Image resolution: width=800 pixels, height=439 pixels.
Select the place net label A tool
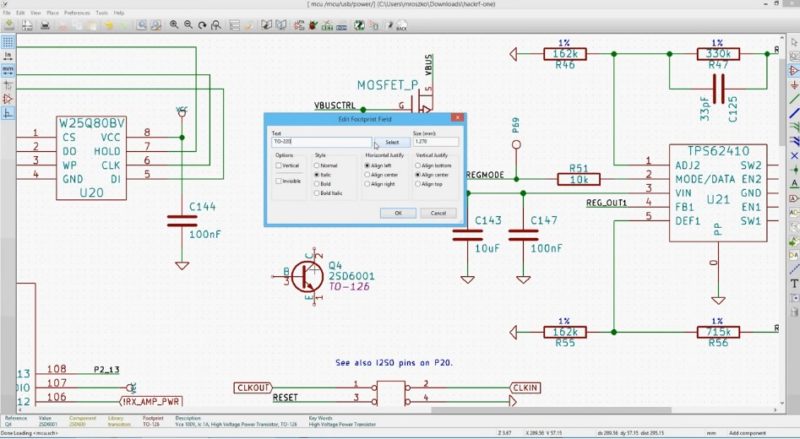click(x=794, y=183)
